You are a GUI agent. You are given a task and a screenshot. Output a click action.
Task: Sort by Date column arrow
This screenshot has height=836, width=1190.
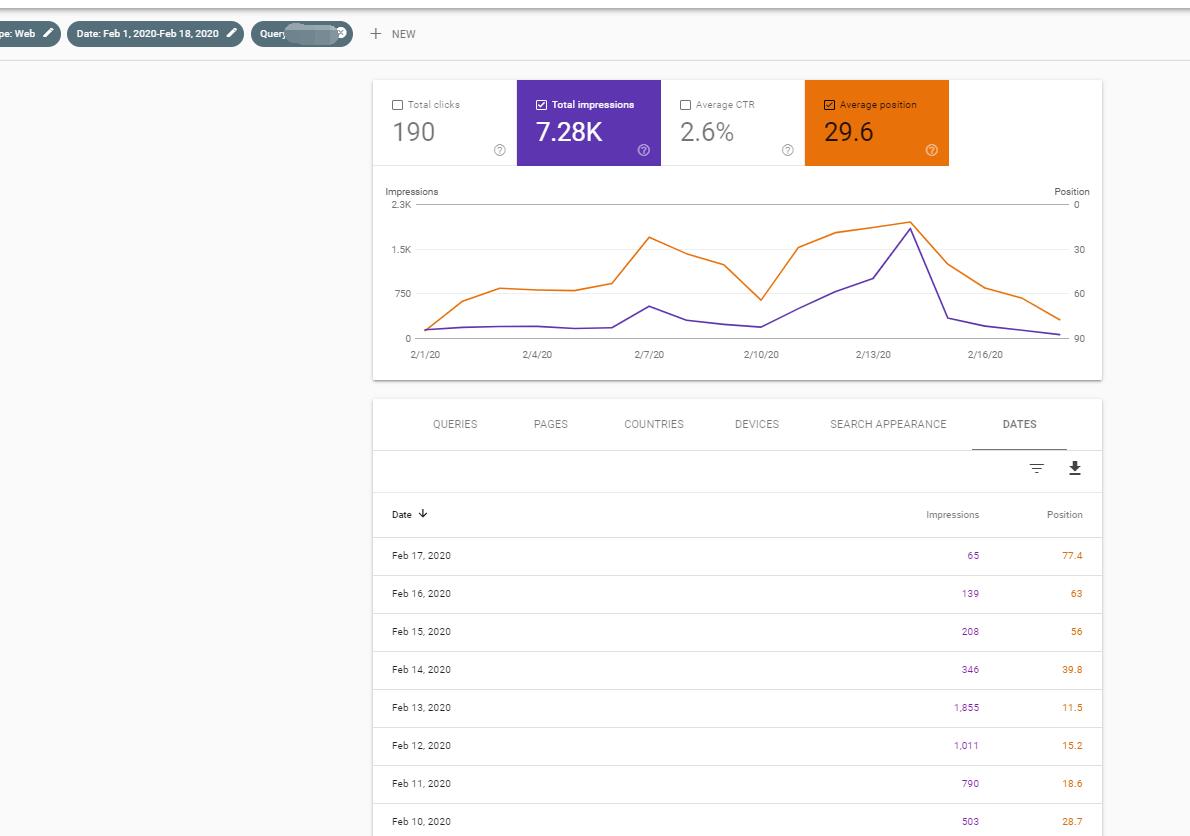click(x=423, y=514)
